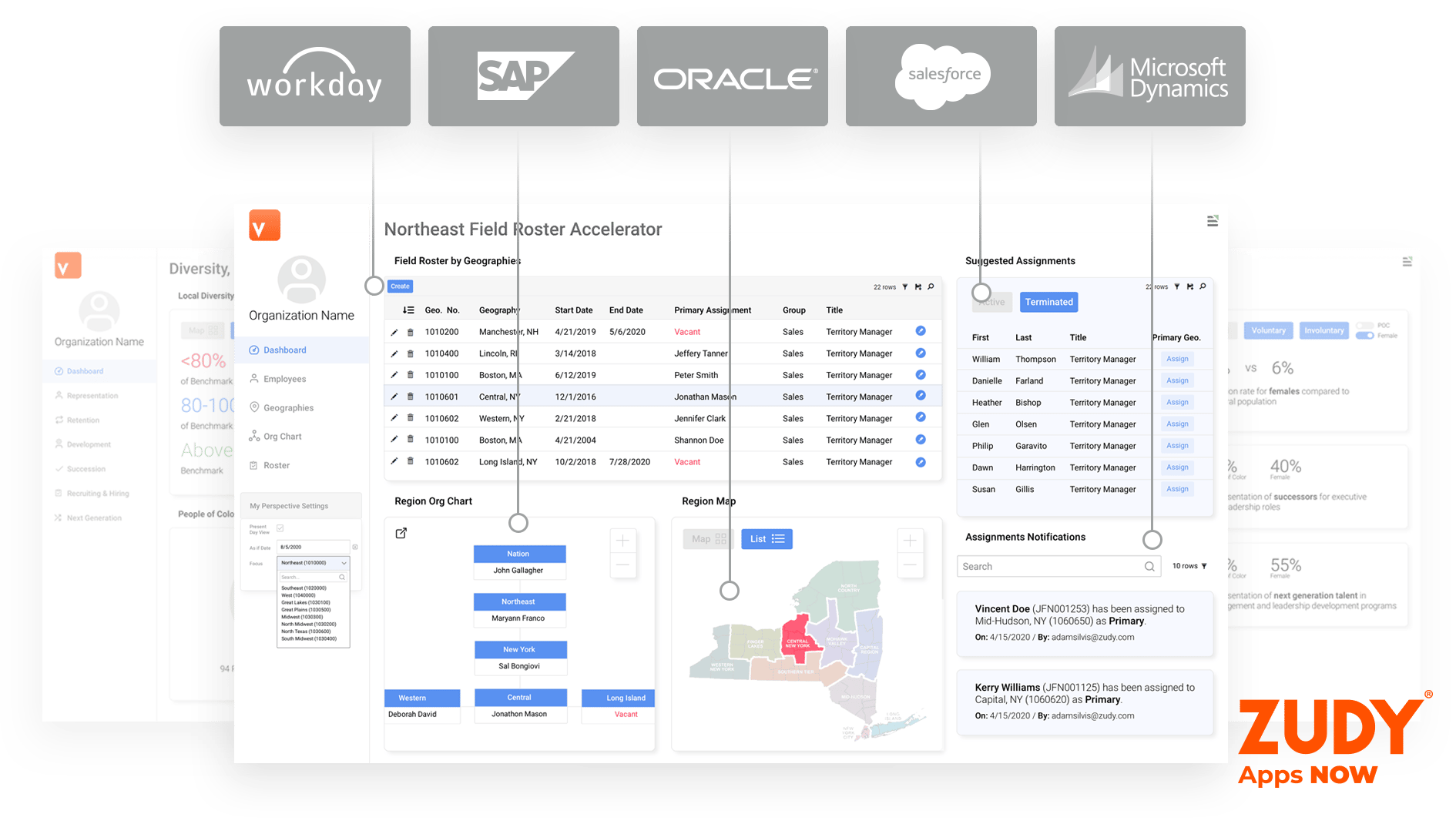
Task: Switch Suggested Assignments to Active
Action: [992, 303]
